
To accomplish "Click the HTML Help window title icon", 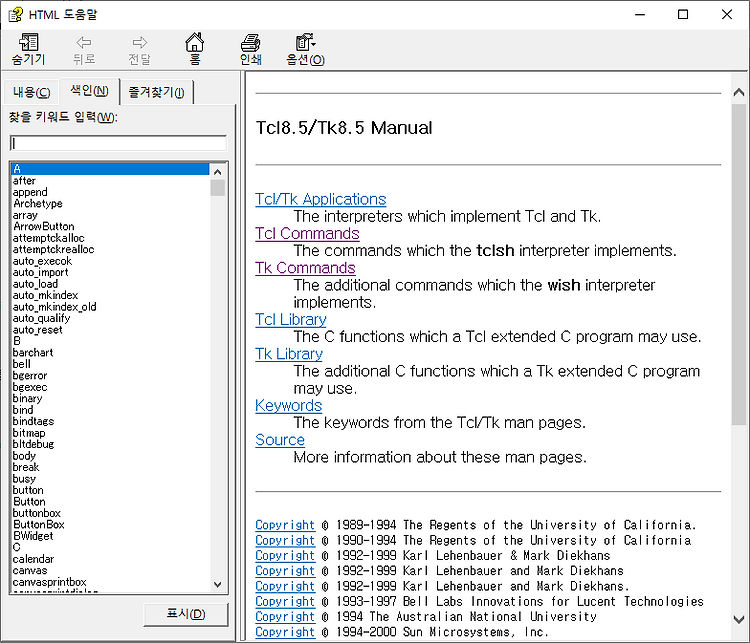I will click(15, 14).
